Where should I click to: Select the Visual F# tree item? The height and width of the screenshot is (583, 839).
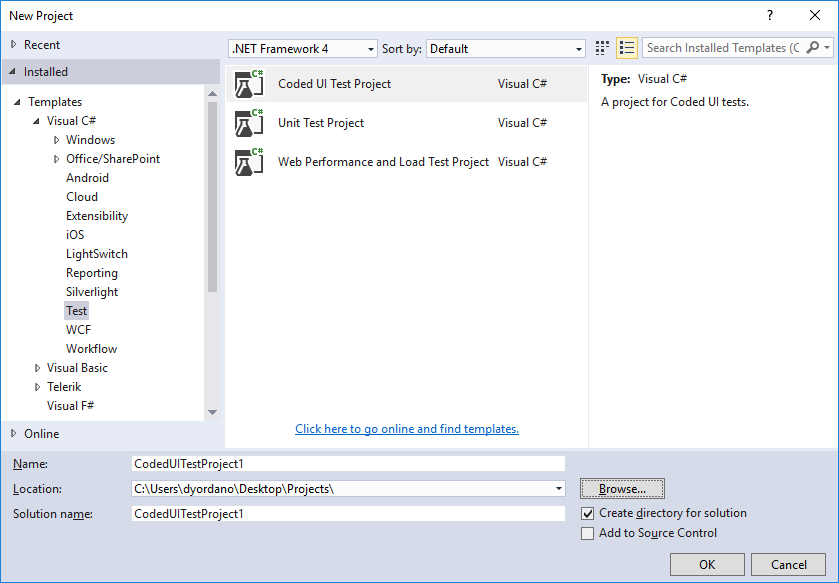pyautogui.click(x=70, y=406)
